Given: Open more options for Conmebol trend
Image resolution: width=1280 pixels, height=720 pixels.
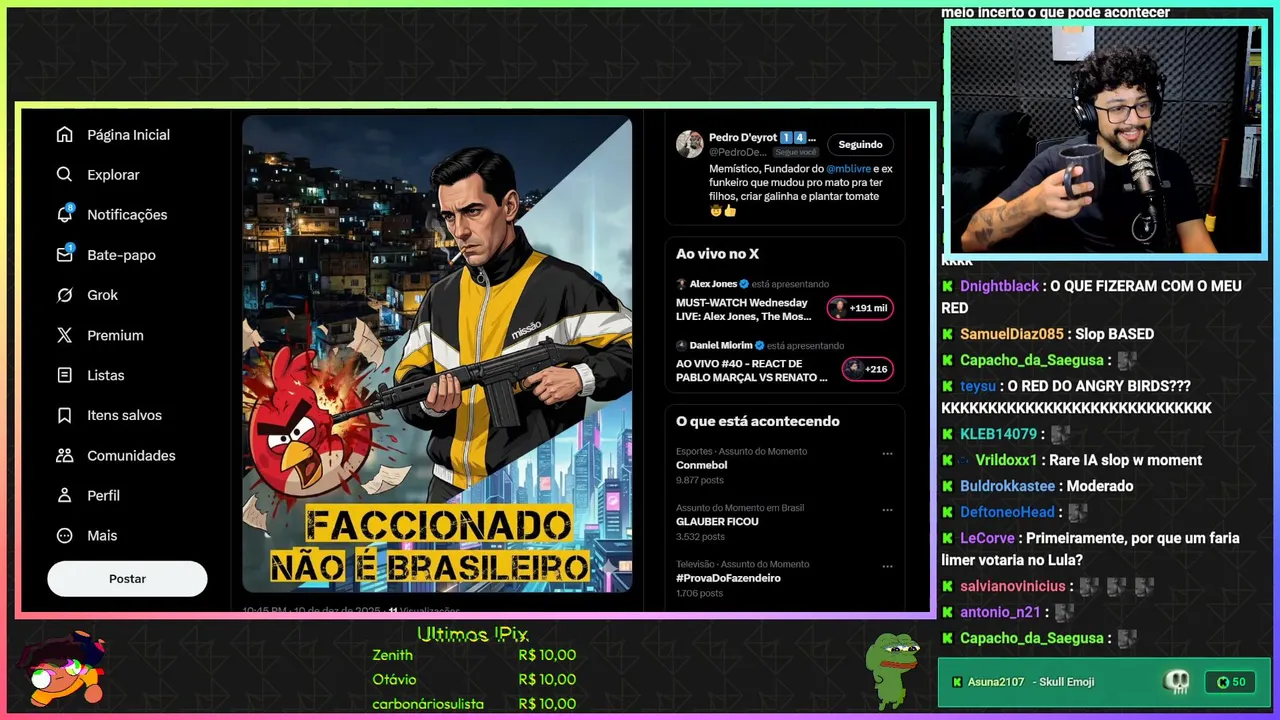Looking at the screenshot, I should pos(887,453).
